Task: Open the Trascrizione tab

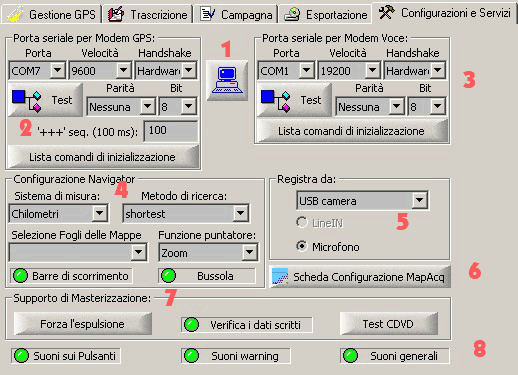Action: (x=148, y=14)
